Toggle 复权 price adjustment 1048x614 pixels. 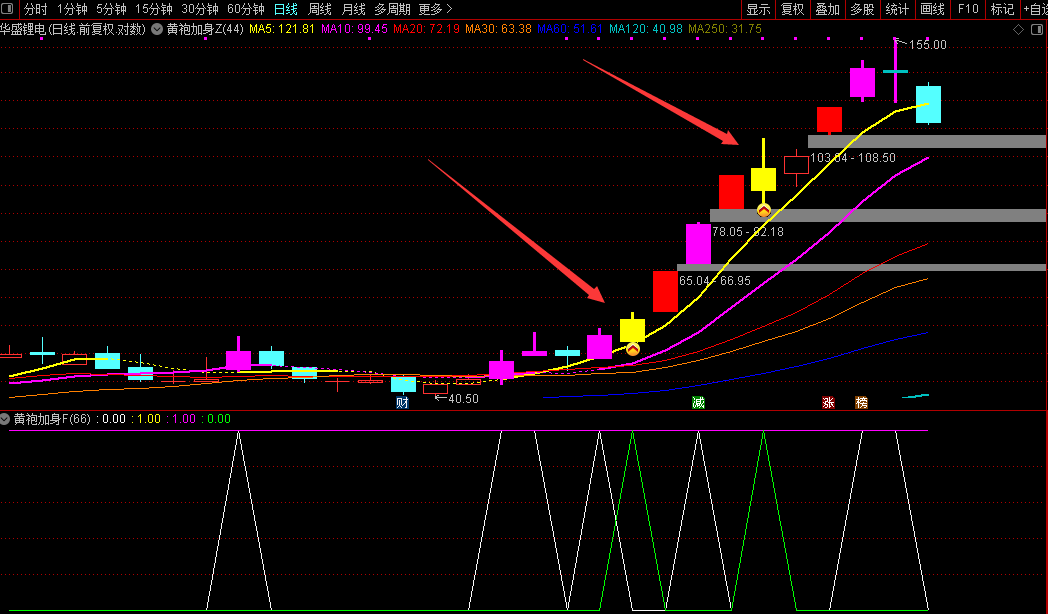[x=792, y=9]
